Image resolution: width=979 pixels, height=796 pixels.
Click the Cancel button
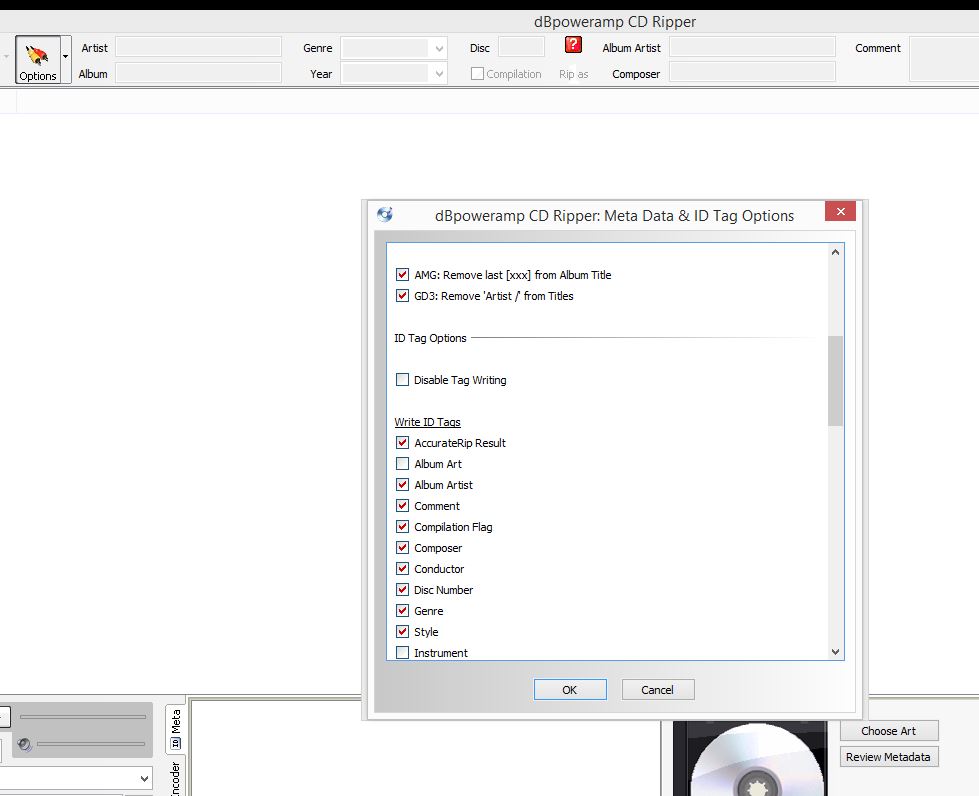[x=657, y=690]
